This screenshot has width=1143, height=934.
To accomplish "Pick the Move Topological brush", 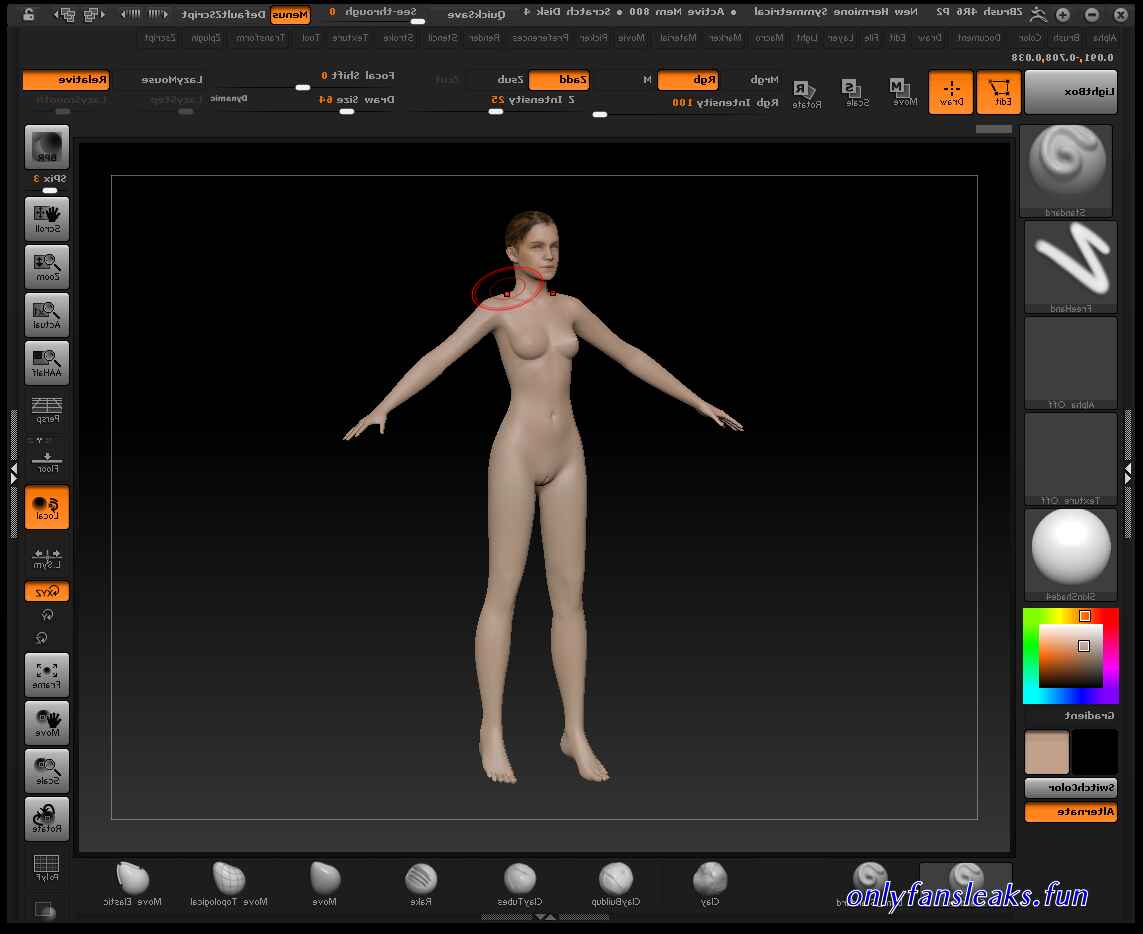I will pyautogui.click(x=229, y=884).
